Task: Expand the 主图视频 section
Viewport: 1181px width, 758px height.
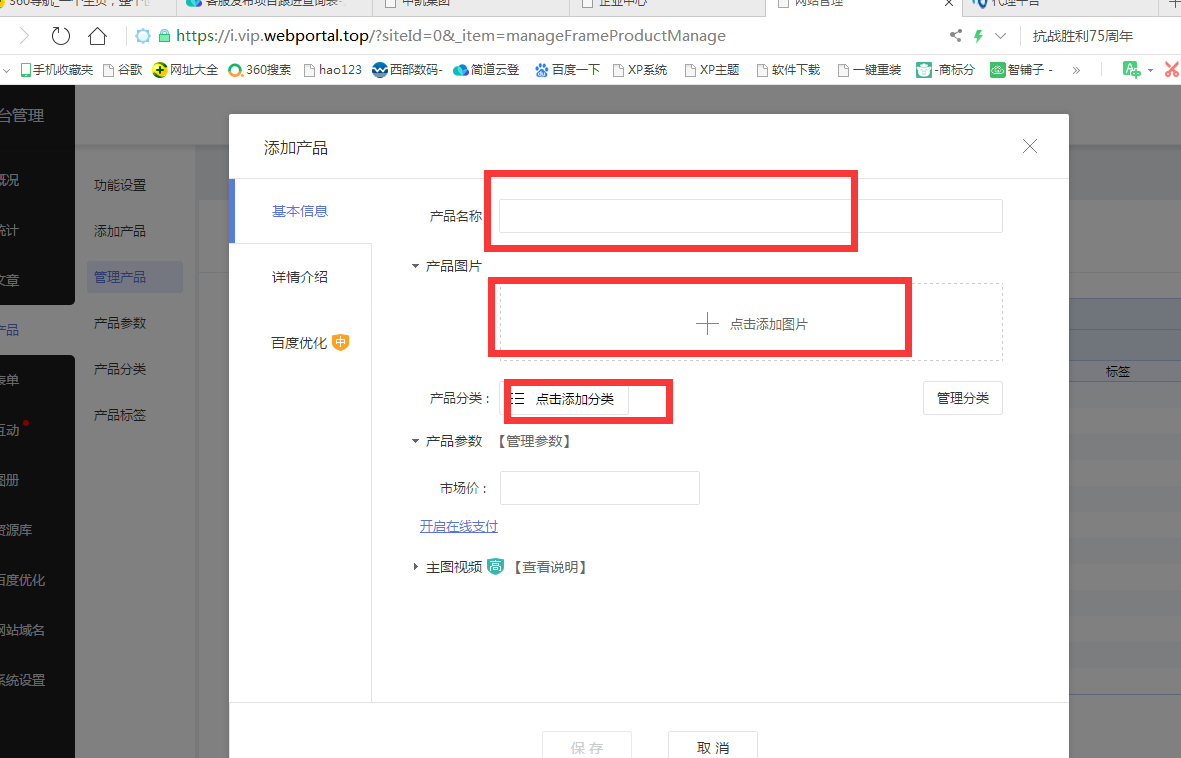Action: click(x=416, y=567)
